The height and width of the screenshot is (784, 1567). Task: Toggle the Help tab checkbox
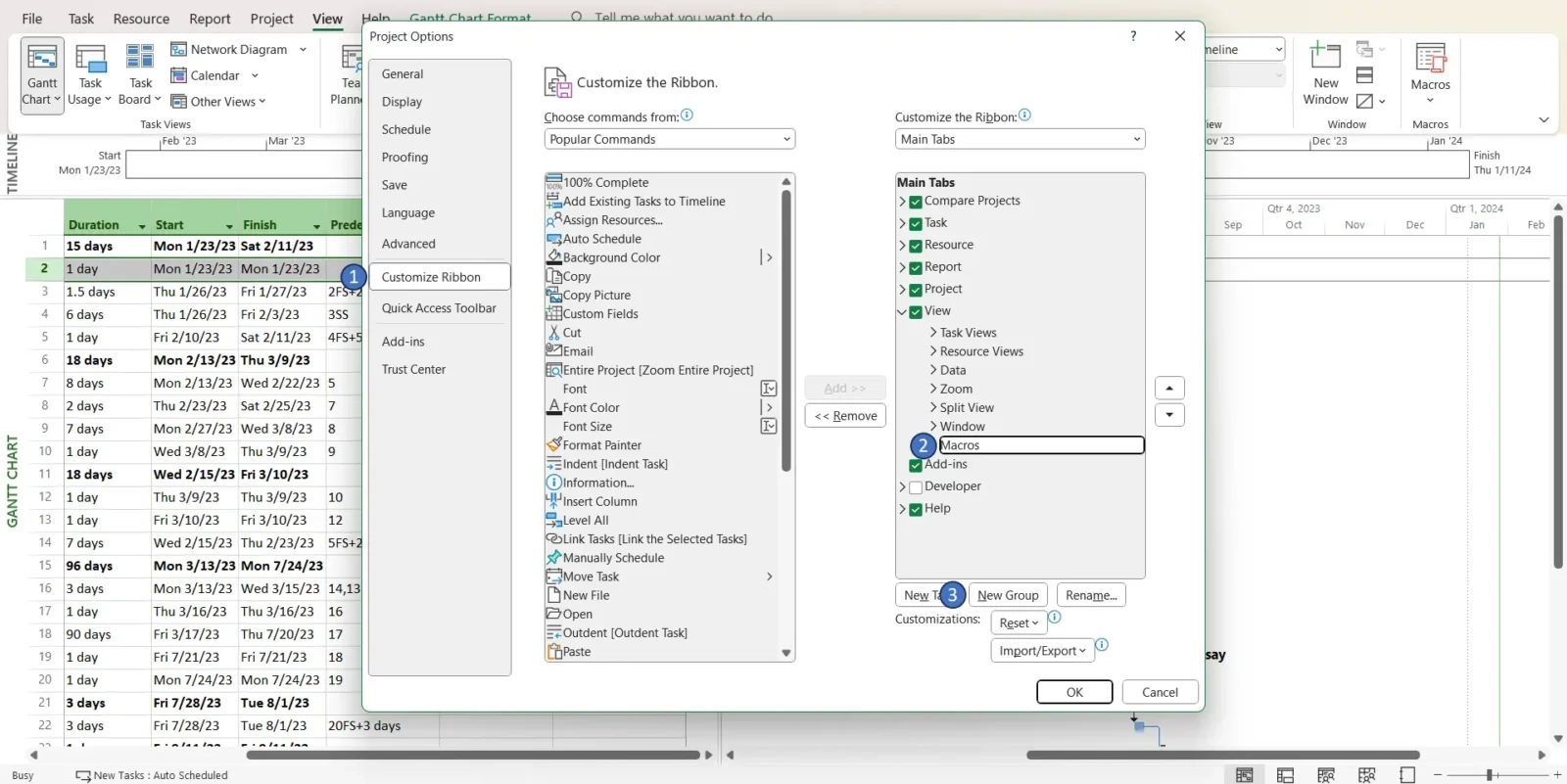pyautogui.click(x=916, y=510)
